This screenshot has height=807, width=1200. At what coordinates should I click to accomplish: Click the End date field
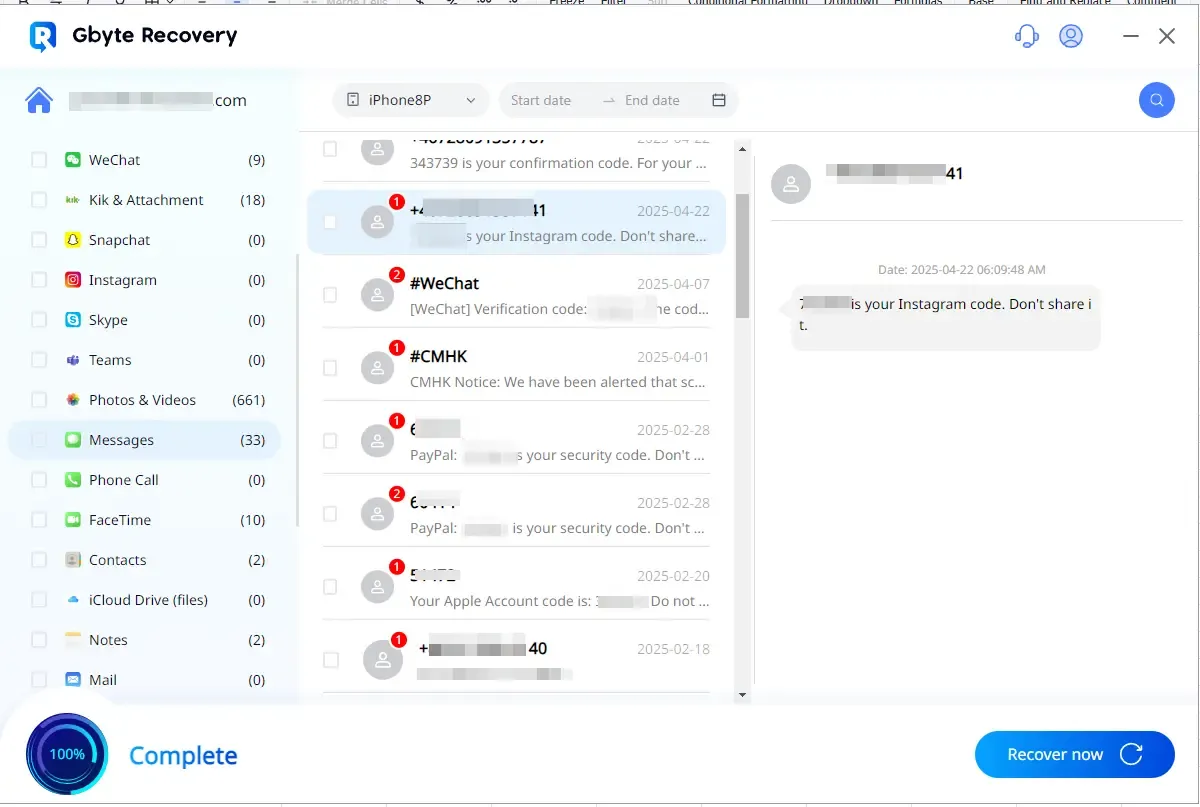[652, 100]
